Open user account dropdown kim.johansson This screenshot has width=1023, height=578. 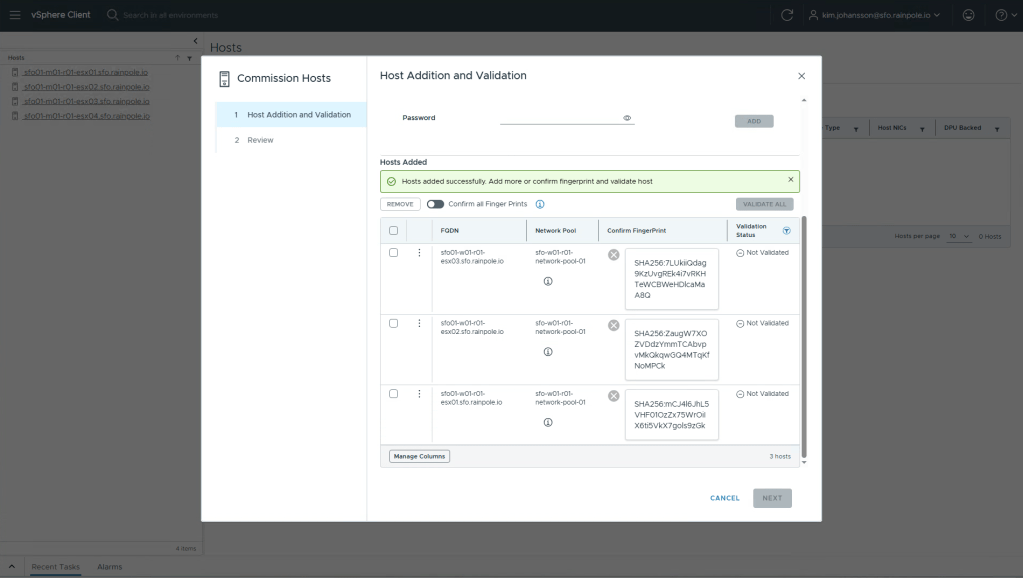click(x=874, y=14)
